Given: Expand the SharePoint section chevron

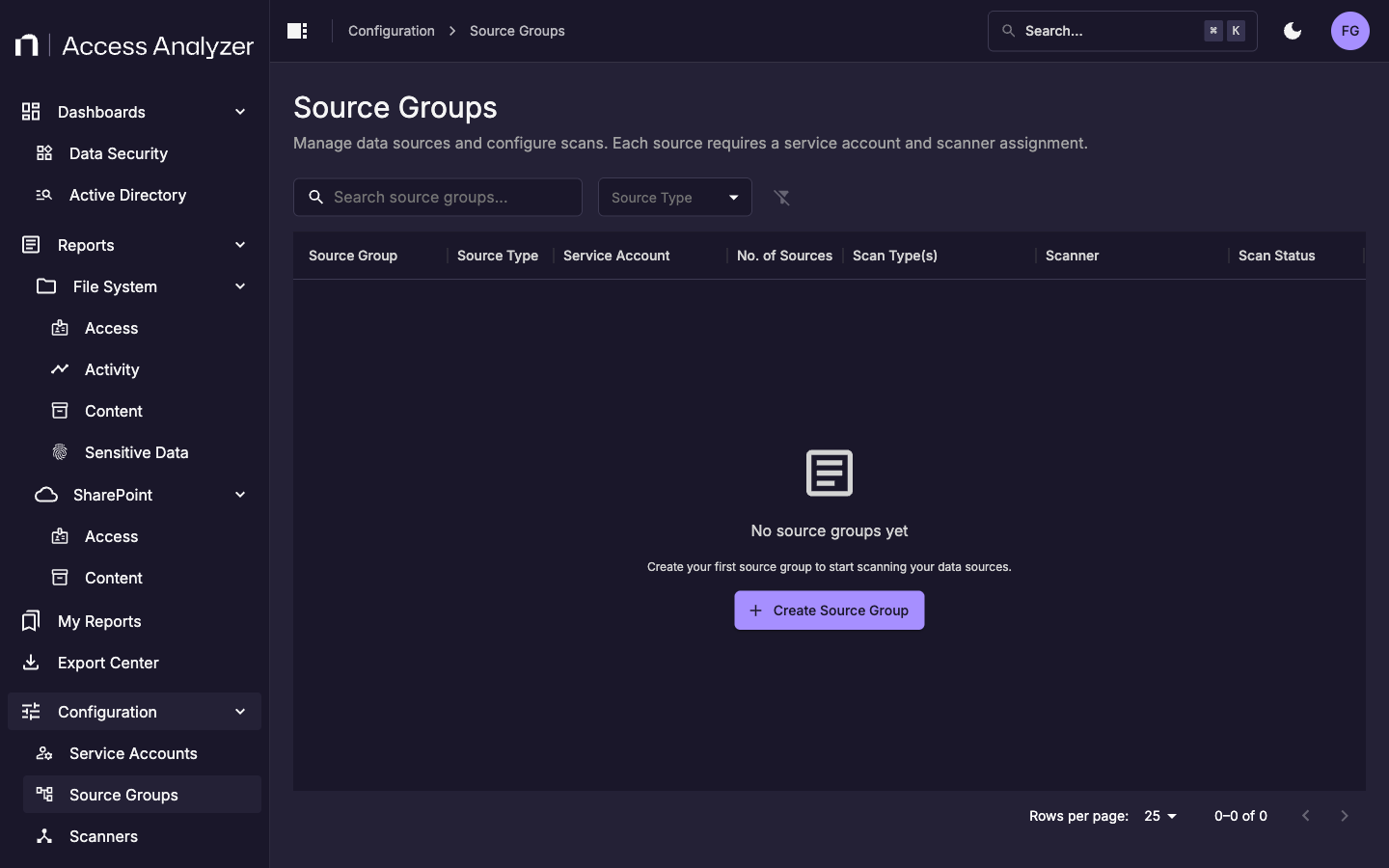Looking at the screenshot, I should 239,495.
